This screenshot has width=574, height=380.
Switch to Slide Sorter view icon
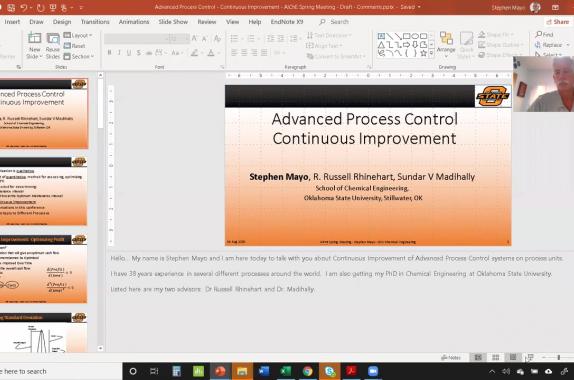pos(496,357)
